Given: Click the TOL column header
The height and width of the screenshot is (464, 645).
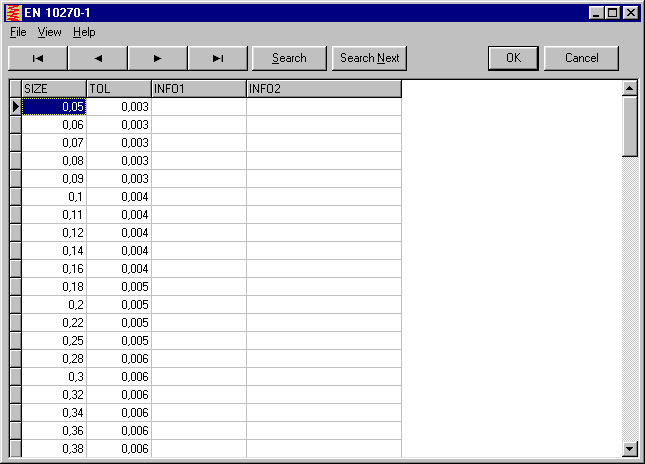Looking at the screenshot, I should [119, 89].
